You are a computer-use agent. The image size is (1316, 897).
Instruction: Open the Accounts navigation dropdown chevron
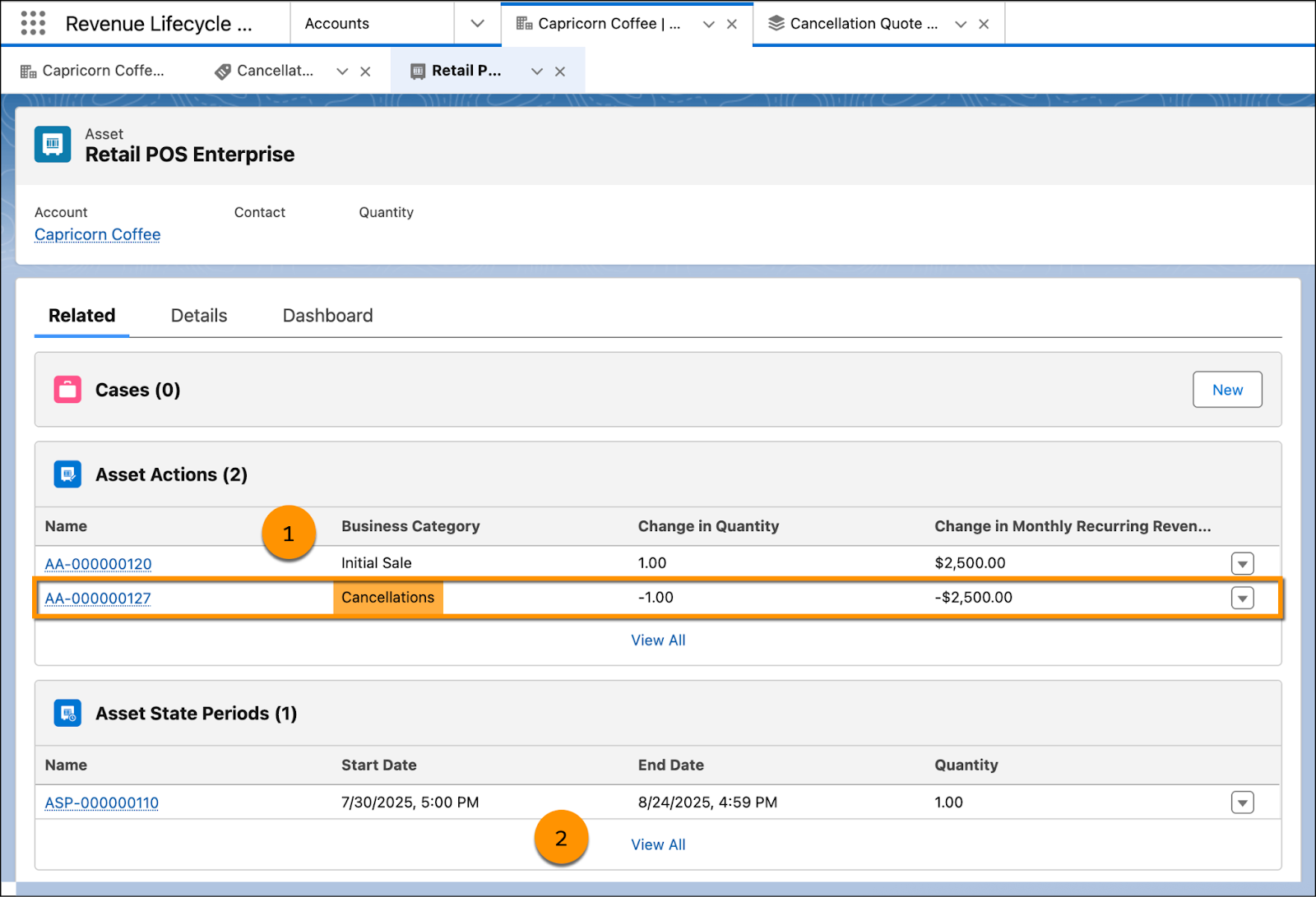pos(477,23)
